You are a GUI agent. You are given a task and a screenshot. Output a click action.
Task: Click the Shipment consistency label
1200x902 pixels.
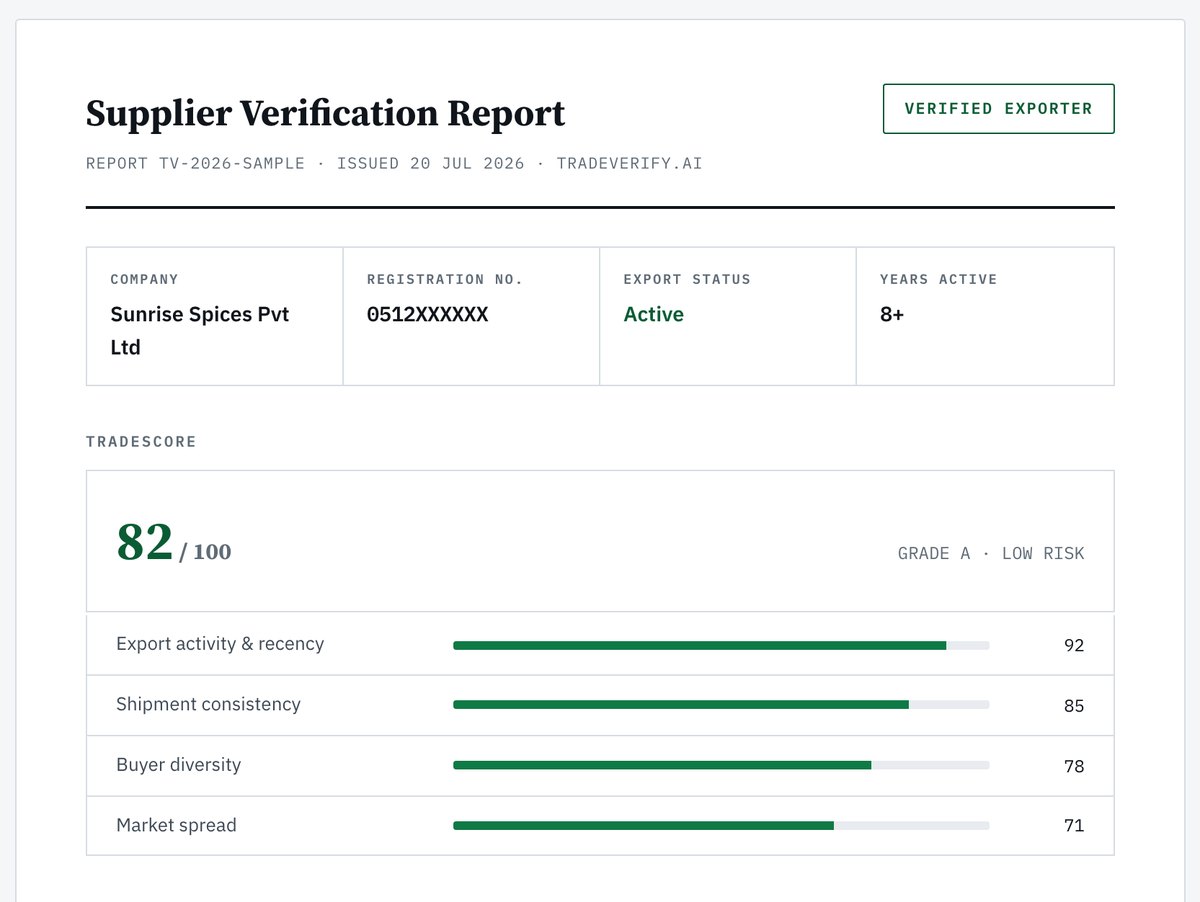[208, 704]
